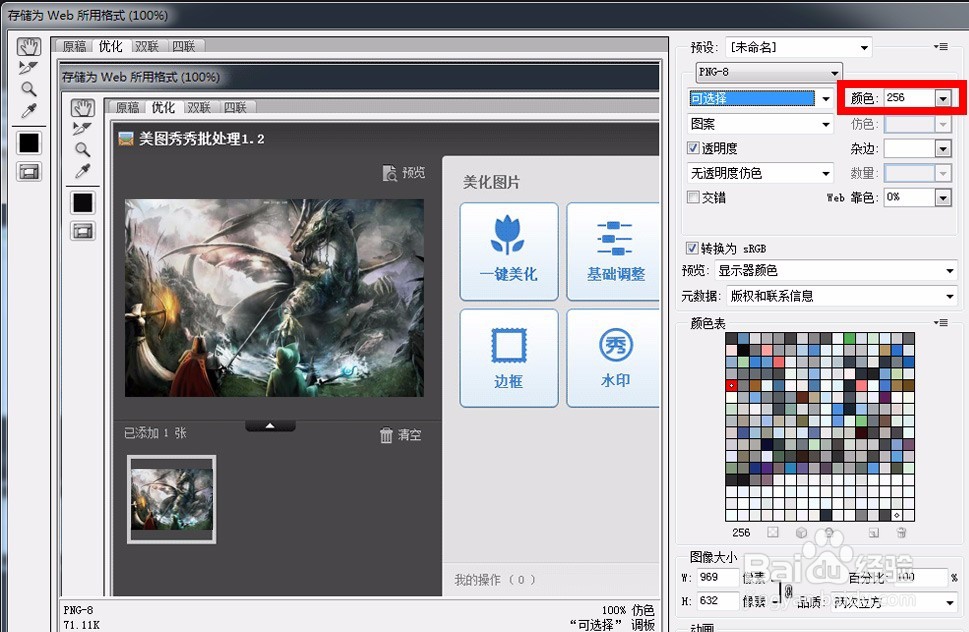The height and width of the screenshot is (632, 969).
Task: Select the bright green swatch in color table
Action: coord(849,339)
